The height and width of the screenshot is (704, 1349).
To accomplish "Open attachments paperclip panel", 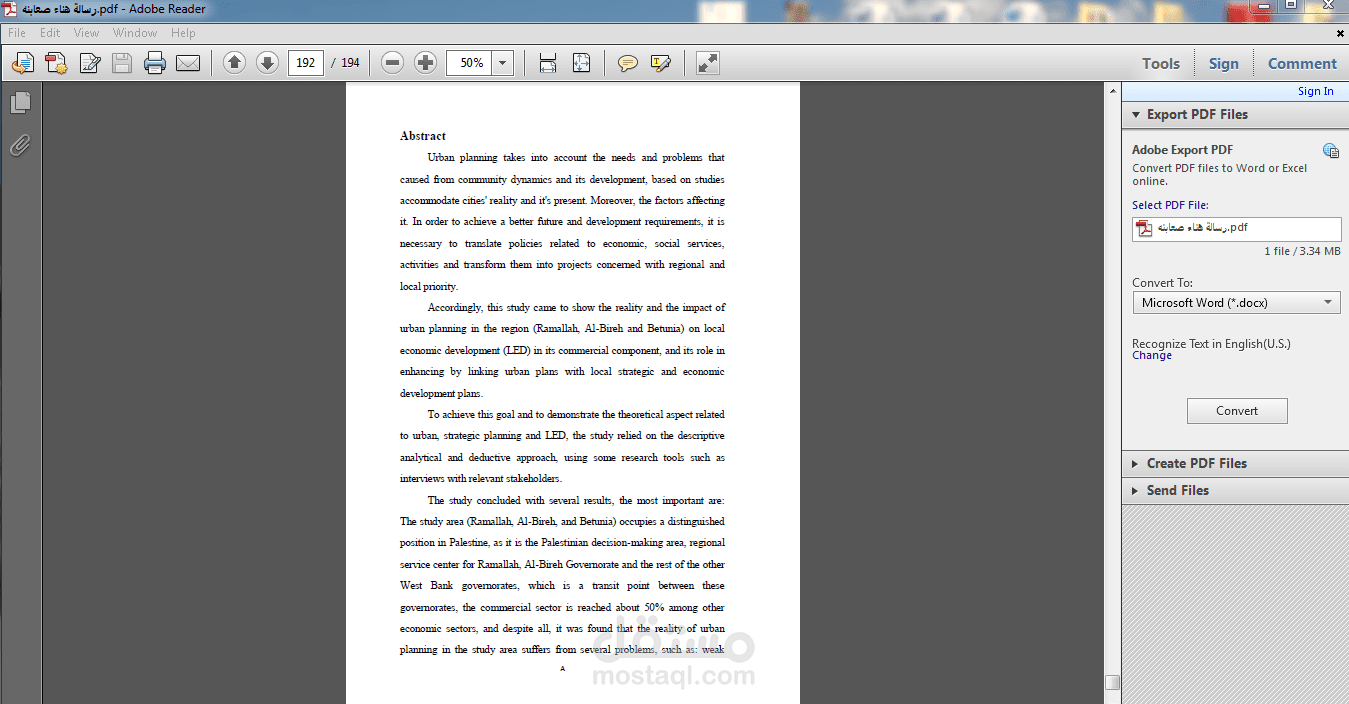I will (x=20, y=146).
